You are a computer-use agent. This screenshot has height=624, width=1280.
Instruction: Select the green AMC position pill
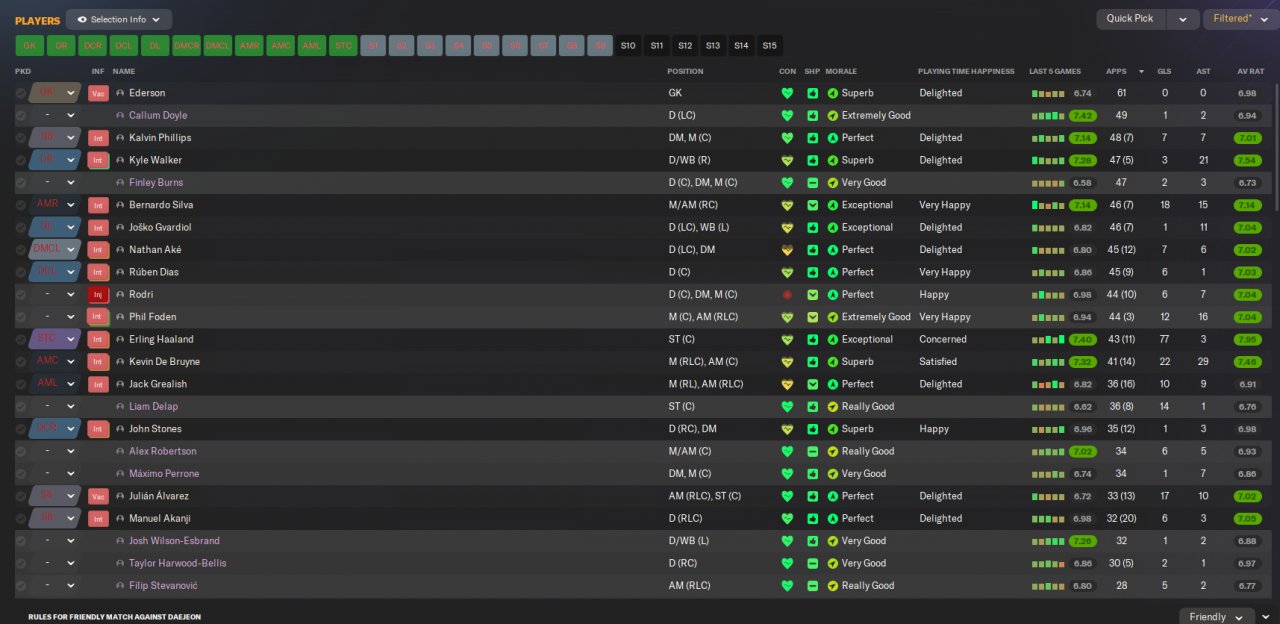click(280, 45)
